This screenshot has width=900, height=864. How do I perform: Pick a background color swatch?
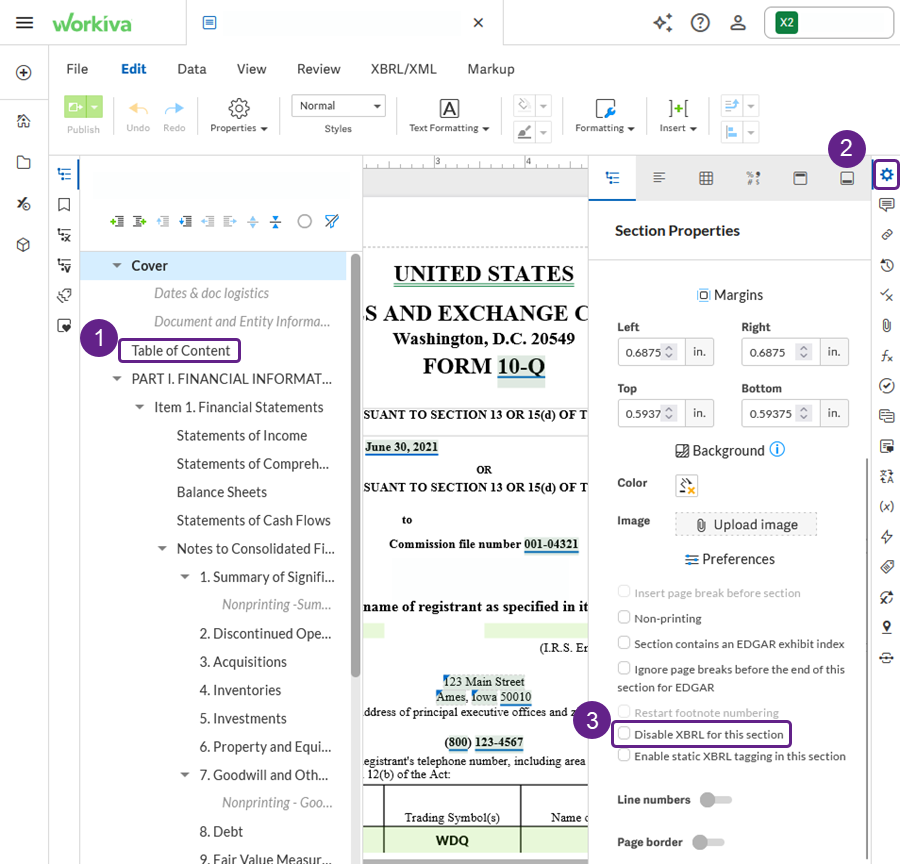tap(686, 486)
